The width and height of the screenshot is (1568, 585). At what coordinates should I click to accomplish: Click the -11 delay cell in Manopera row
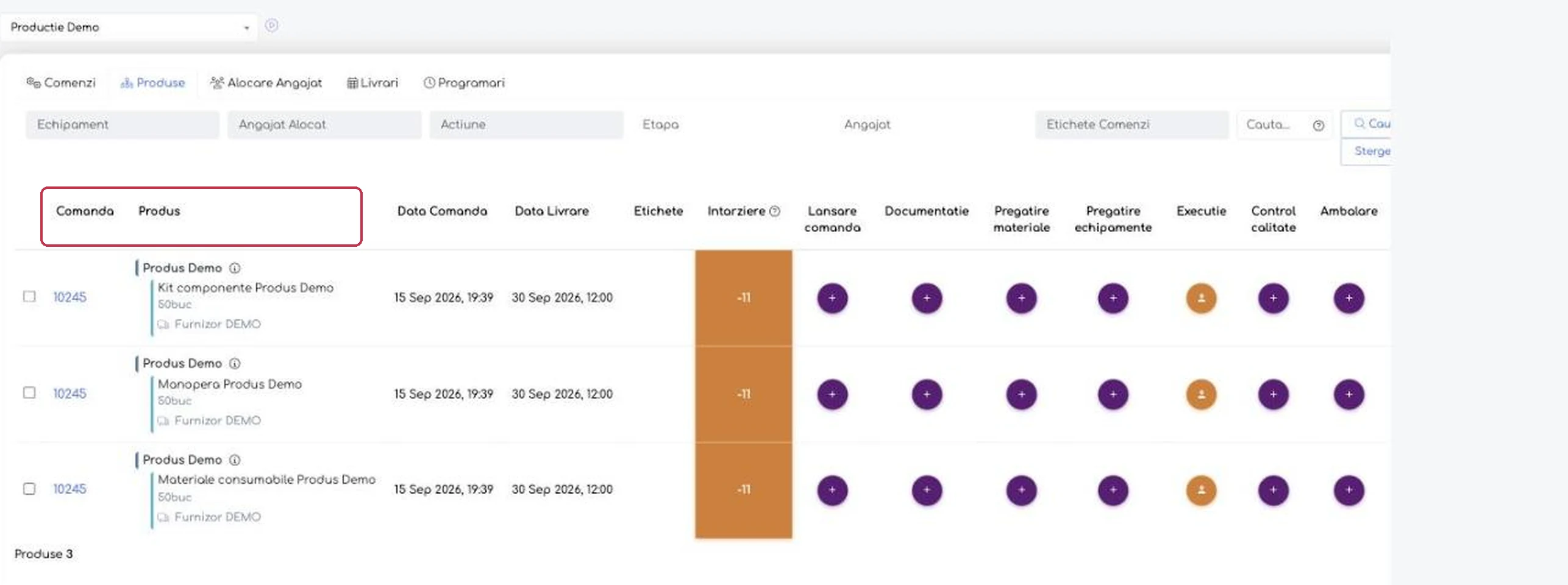click(744, 394)
